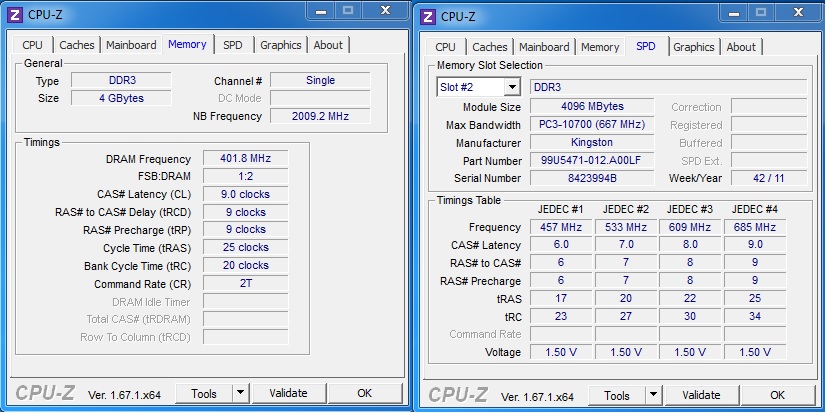Click OK in the left CPU-Z window
The image size is (828, 413).
click(x=364, y=393)
